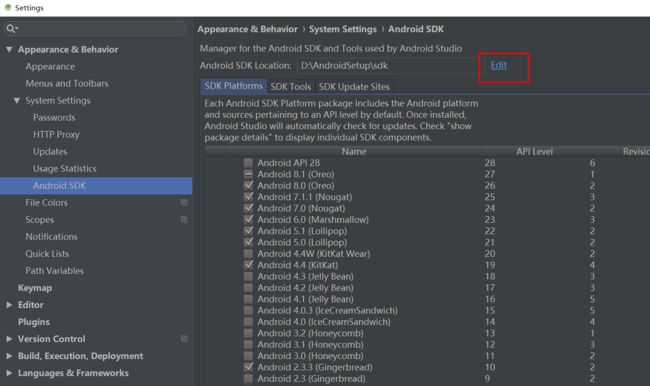Toggle the Android 4.4W (KitKat Wear) checkbox
This screenshot has height=386, width=650.
coord(248,253)
